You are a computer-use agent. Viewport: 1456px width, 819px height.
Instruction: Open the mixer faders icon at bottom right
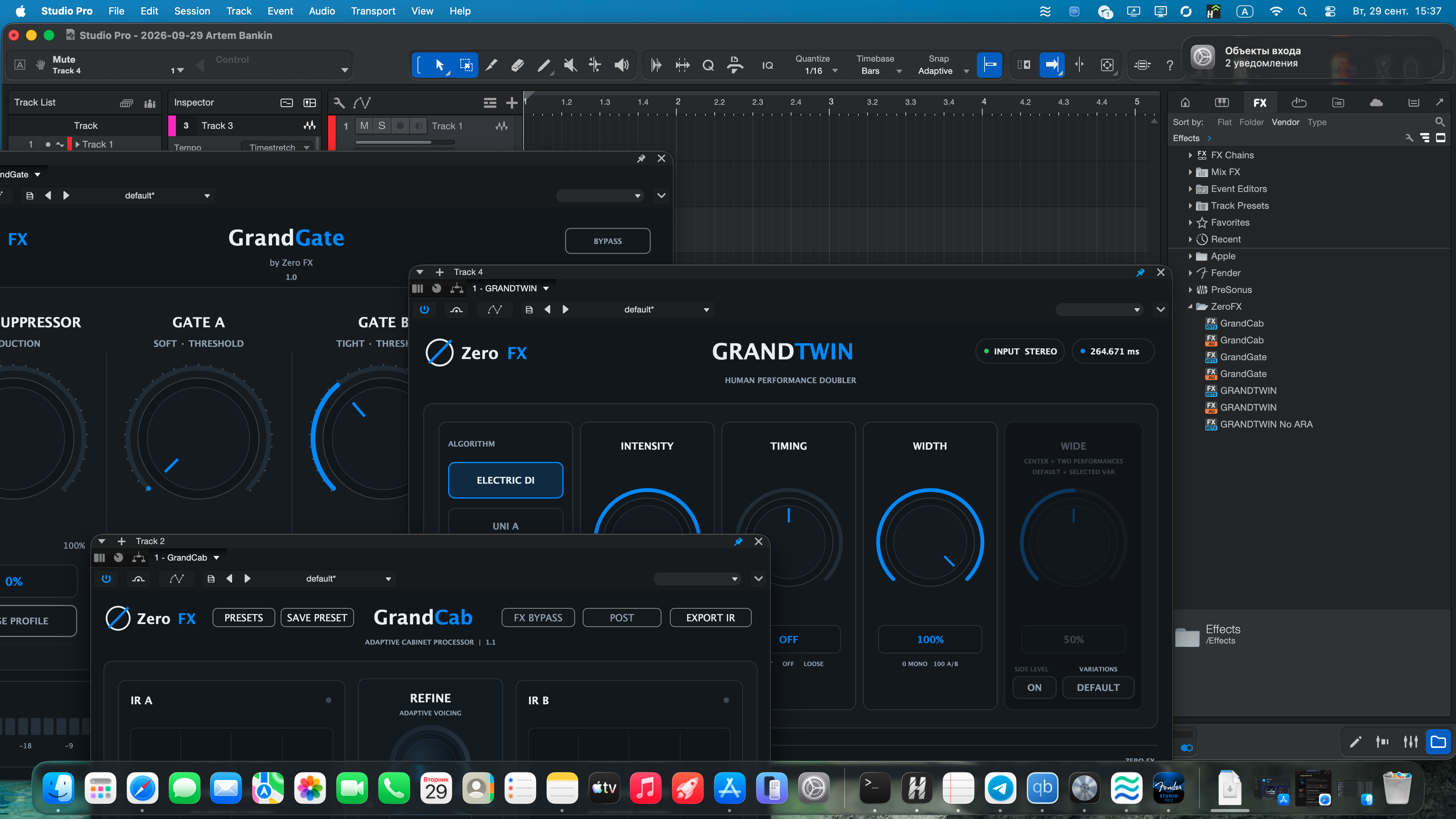point(1411,741)
